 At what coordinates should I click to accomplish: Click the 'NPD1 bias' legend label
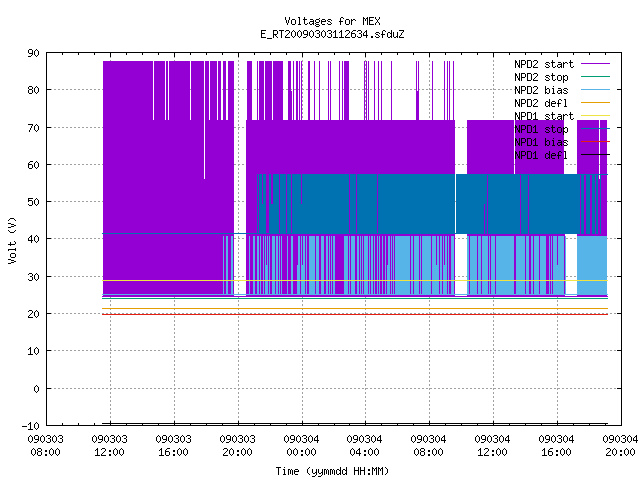coord(541,142)
